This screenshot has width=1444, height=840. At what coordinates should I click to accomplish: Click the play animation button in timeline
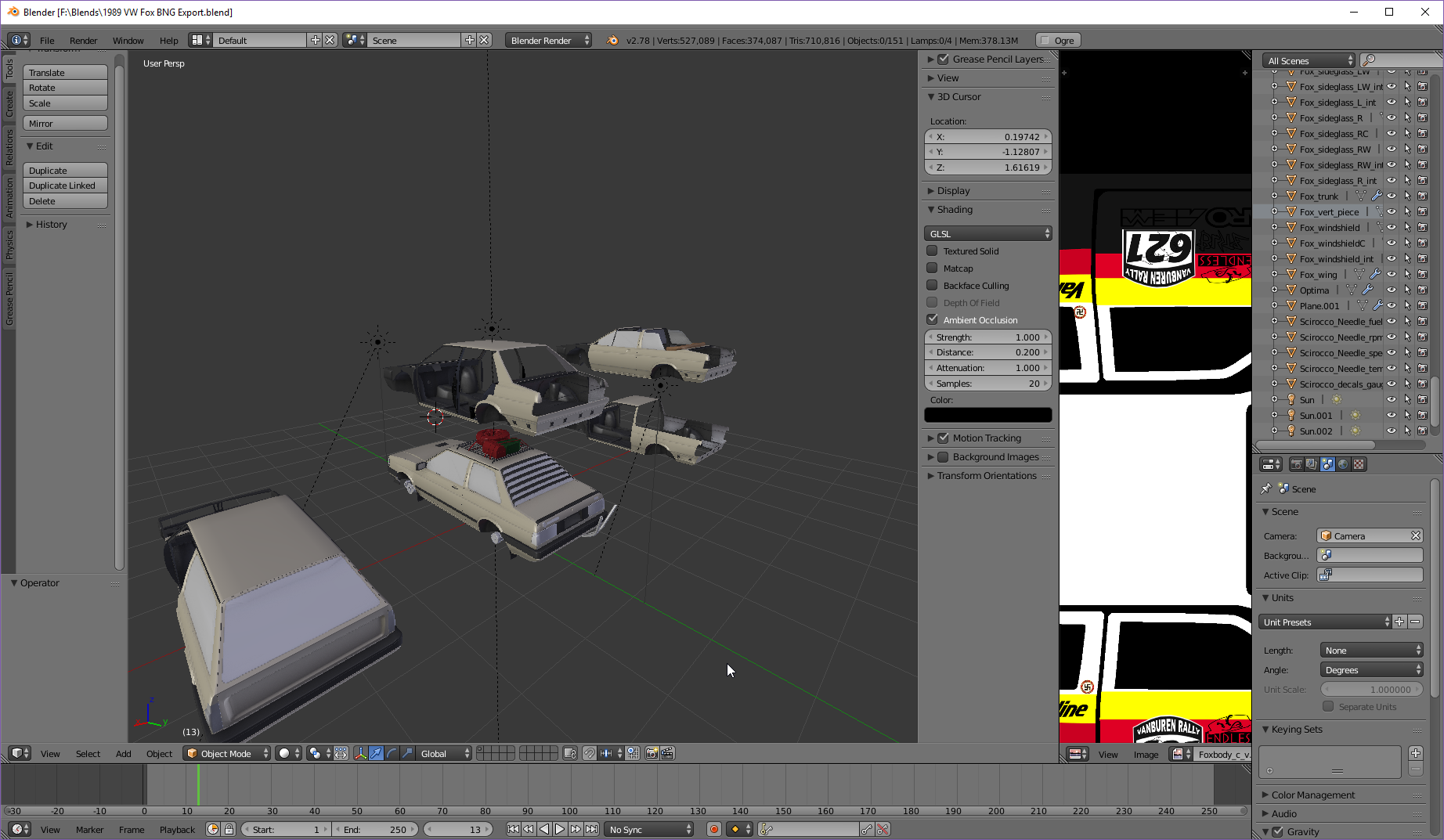pos(560,829)
